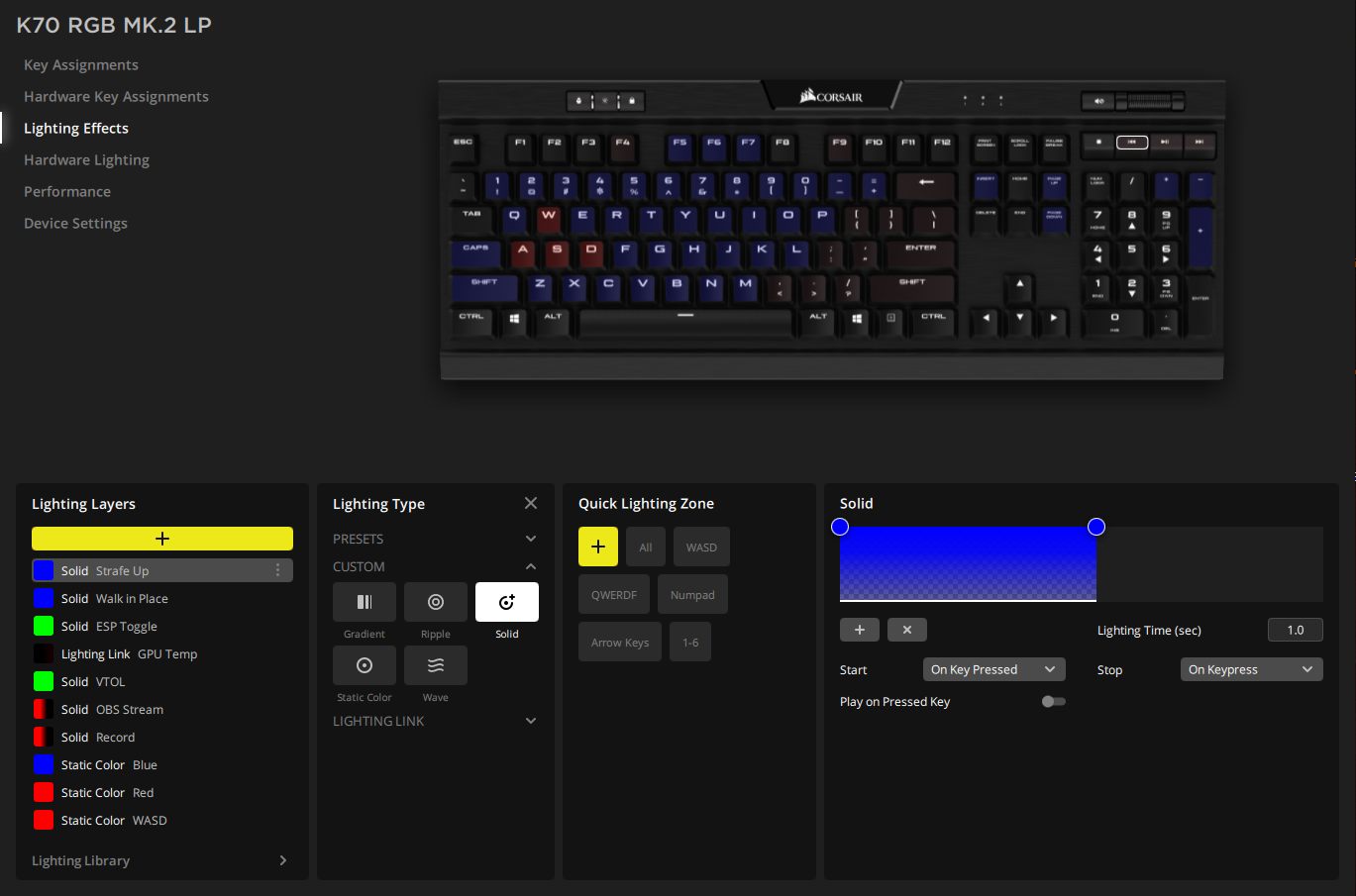
Task: Go to Lighting Effects page
Action: [76, 128]
